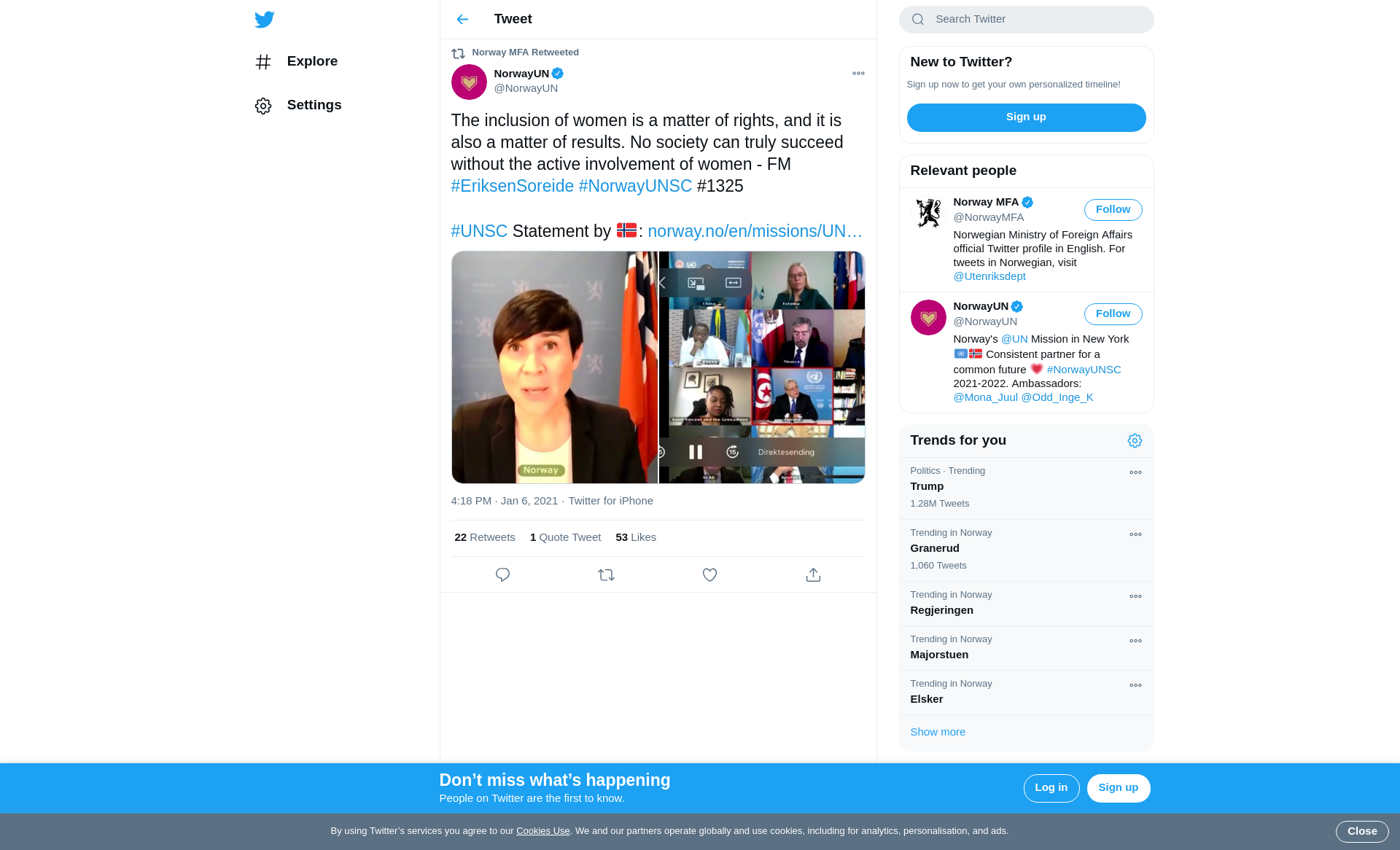1400x850 pixels.
Task: Open Norway MFA lion crest avatar
Action: coord(928,214)
